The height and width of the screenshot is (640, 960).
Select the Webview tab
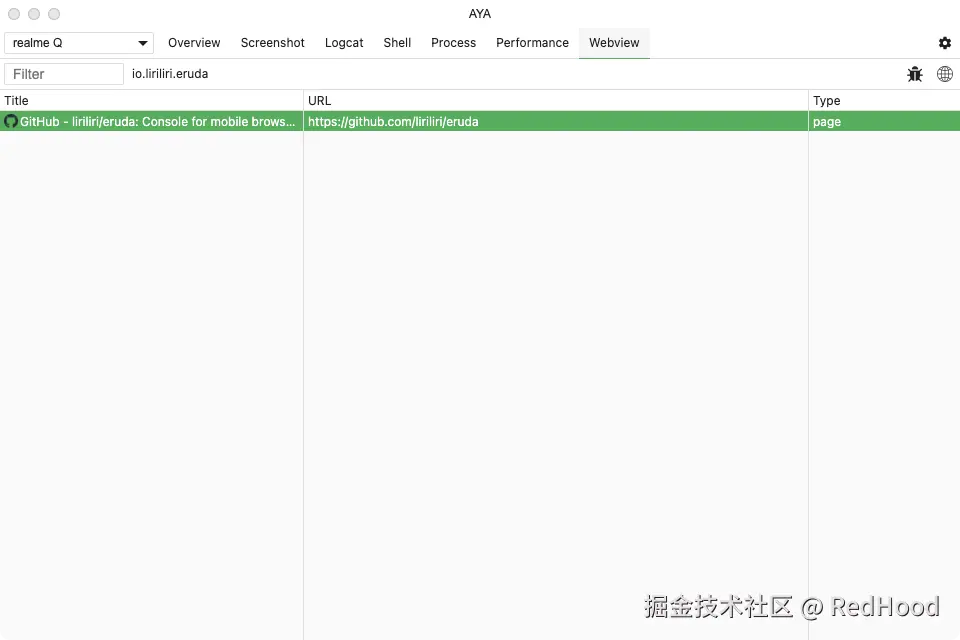[614, 43]
